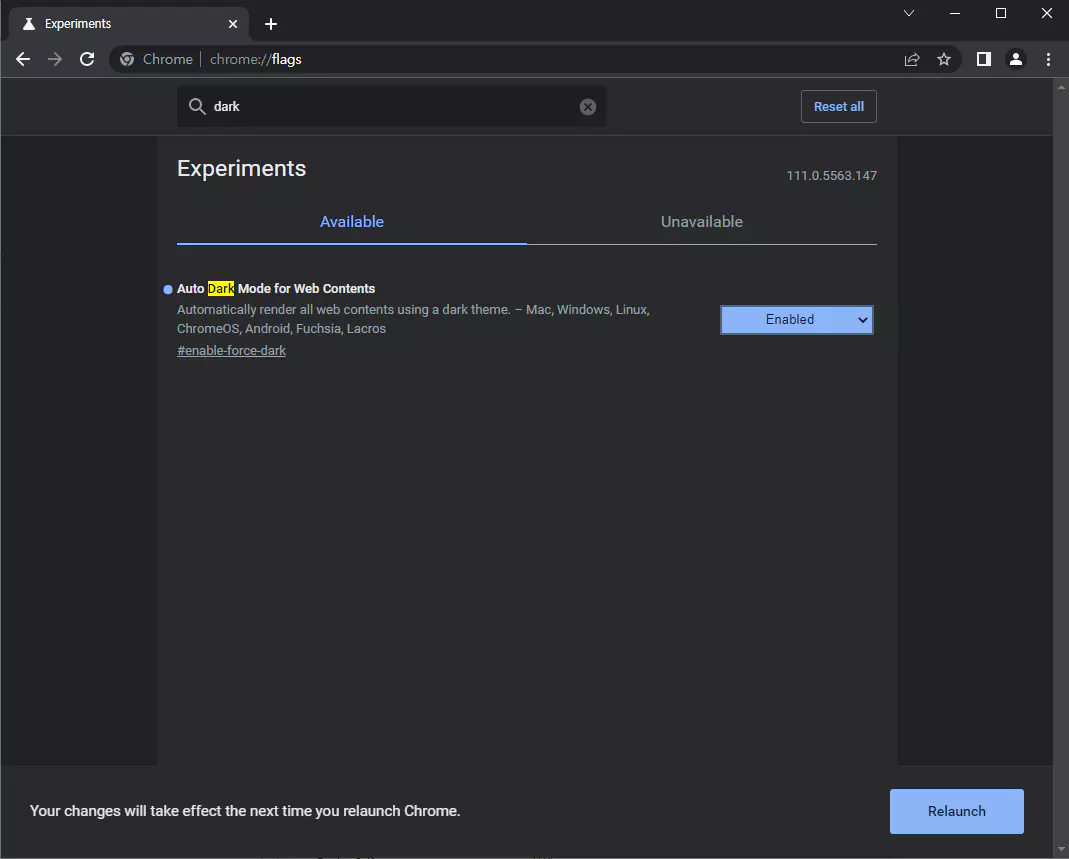Click the magnifier icon in flags search

(x=197, y=106)
